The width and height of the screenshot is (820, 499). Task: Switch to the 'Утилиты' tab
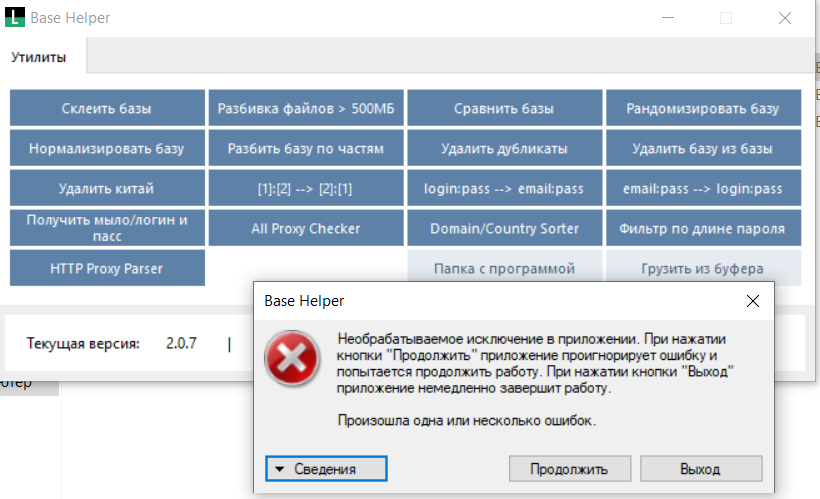tap(40, 57)
